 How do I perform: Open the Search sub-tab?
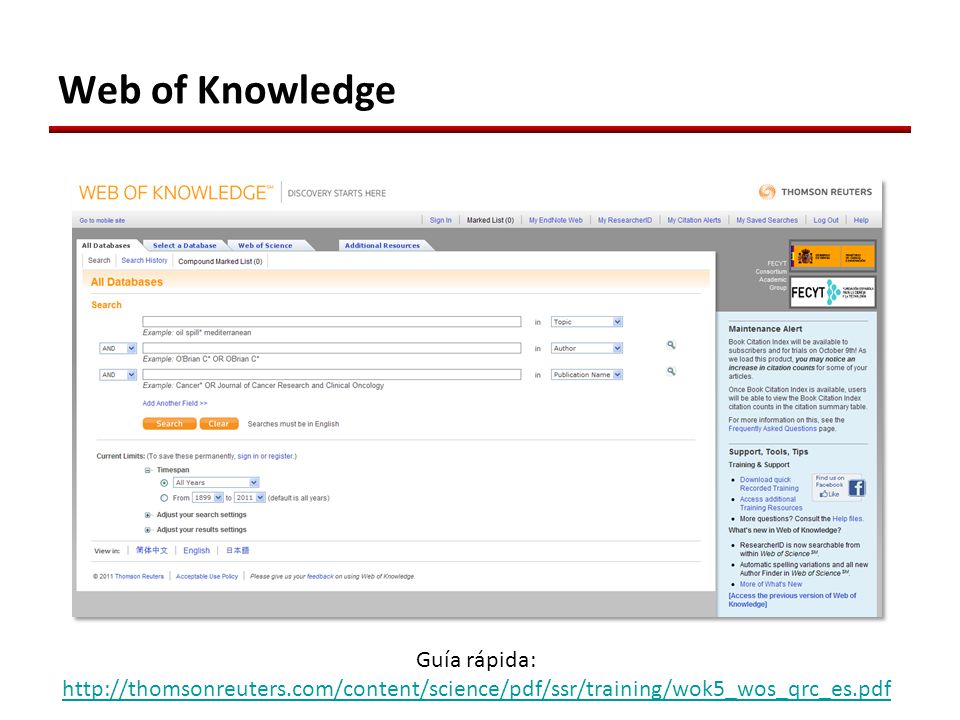(99, 261)
